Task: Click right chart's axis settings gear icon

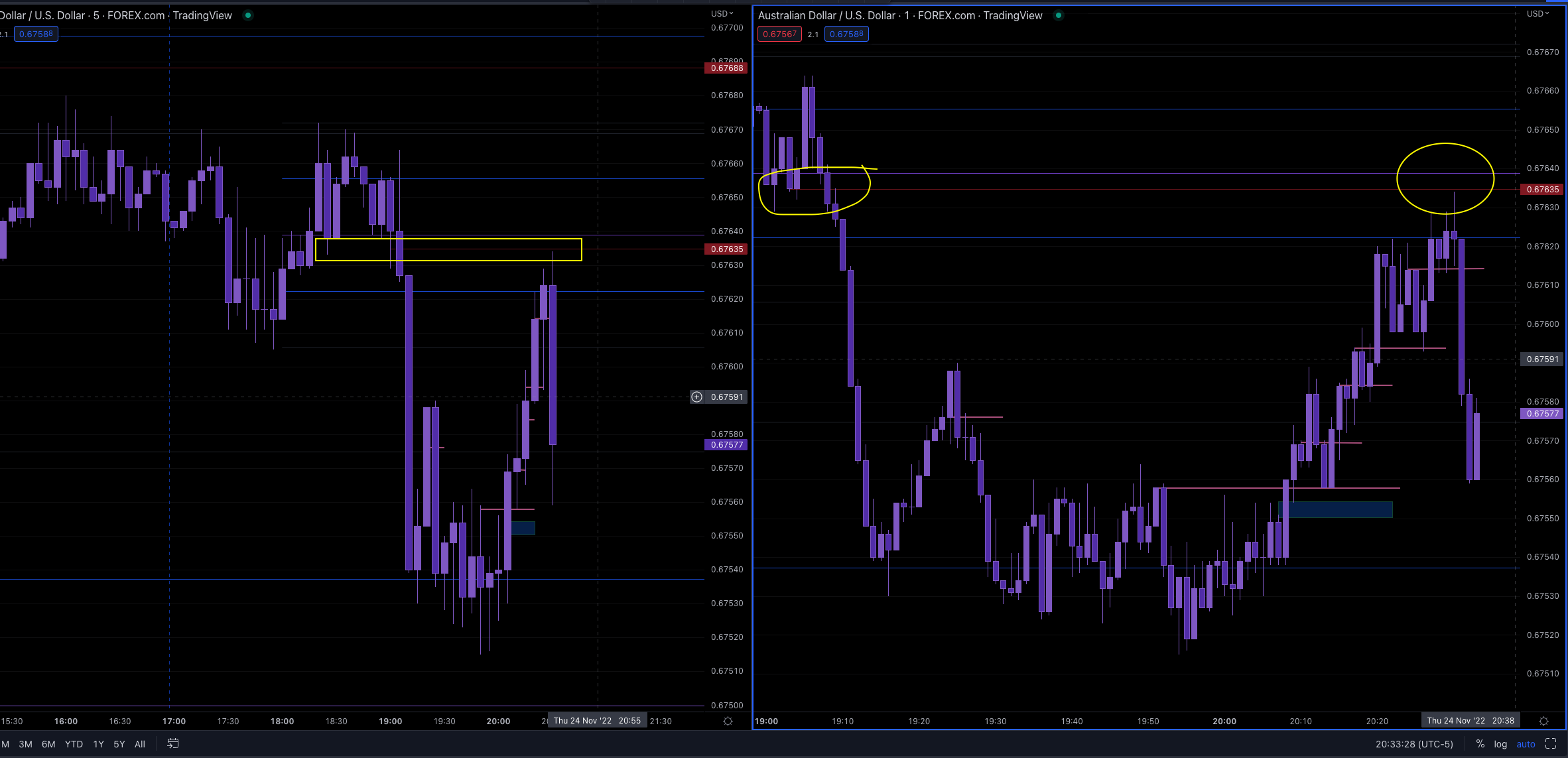Action: (1543, 721)
